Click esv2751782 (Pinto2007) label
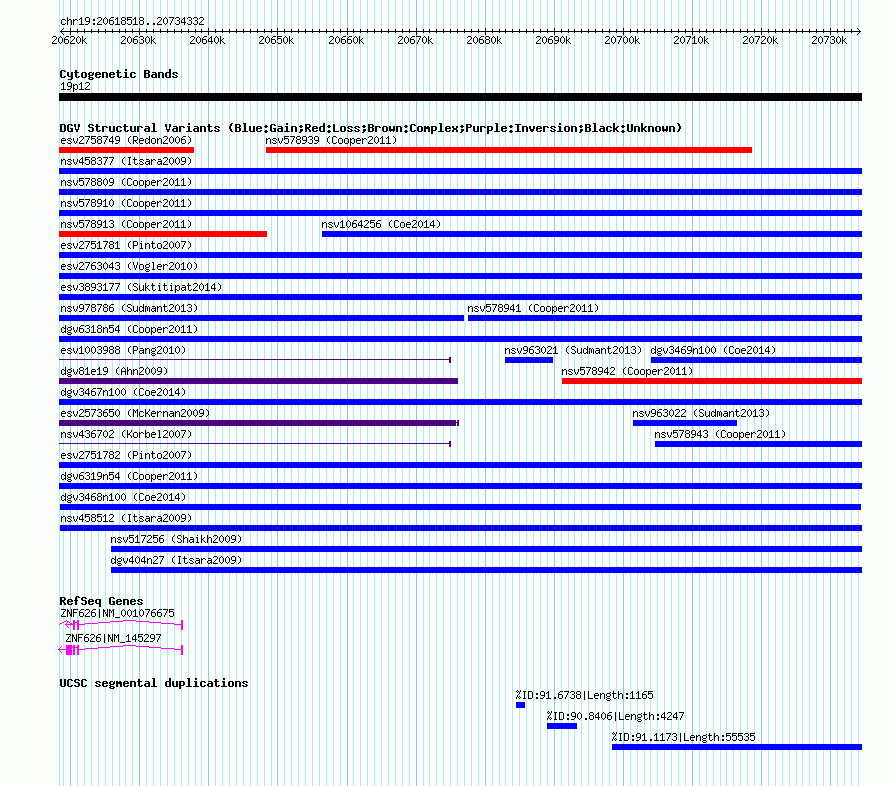Viewport: 890px width, 786px height. click(x=126, y=455)
